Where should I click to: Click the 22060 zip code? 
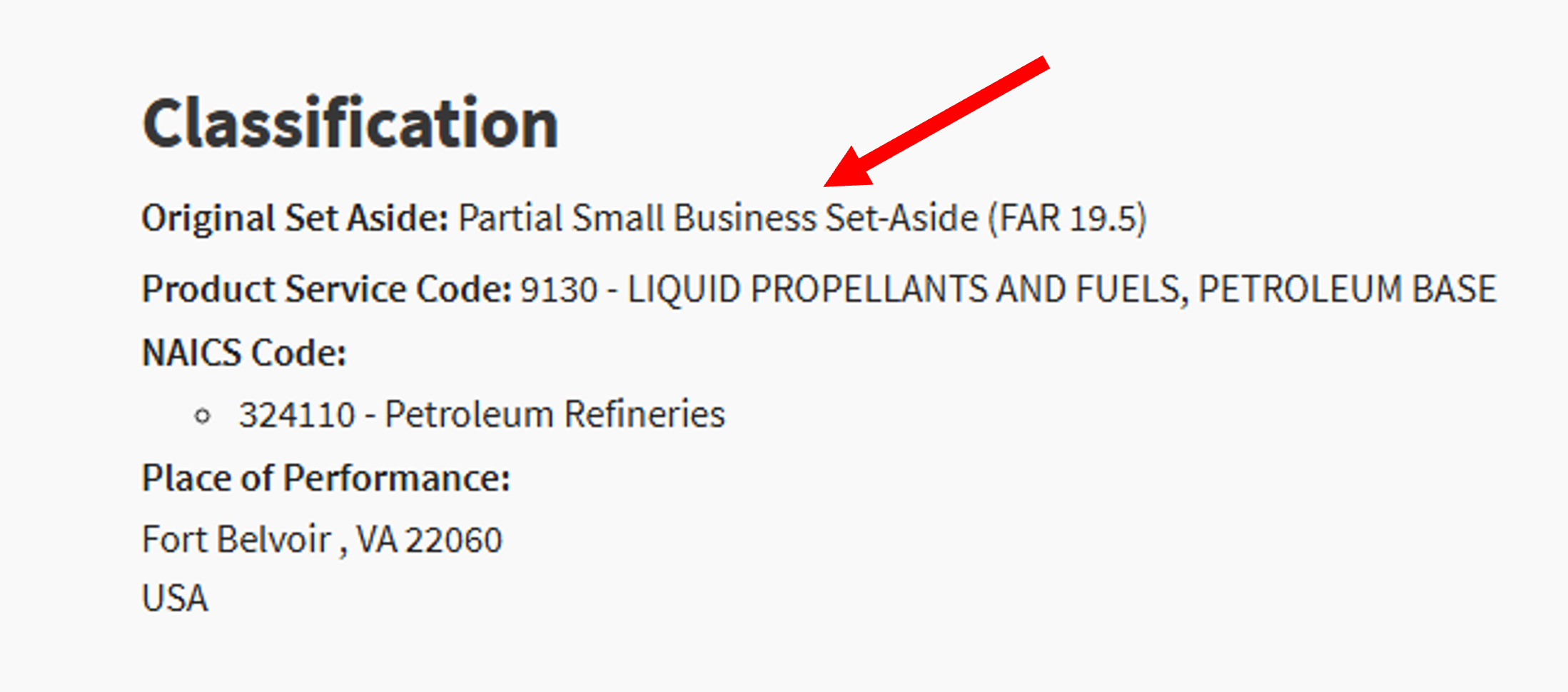(x=454, y=540)
